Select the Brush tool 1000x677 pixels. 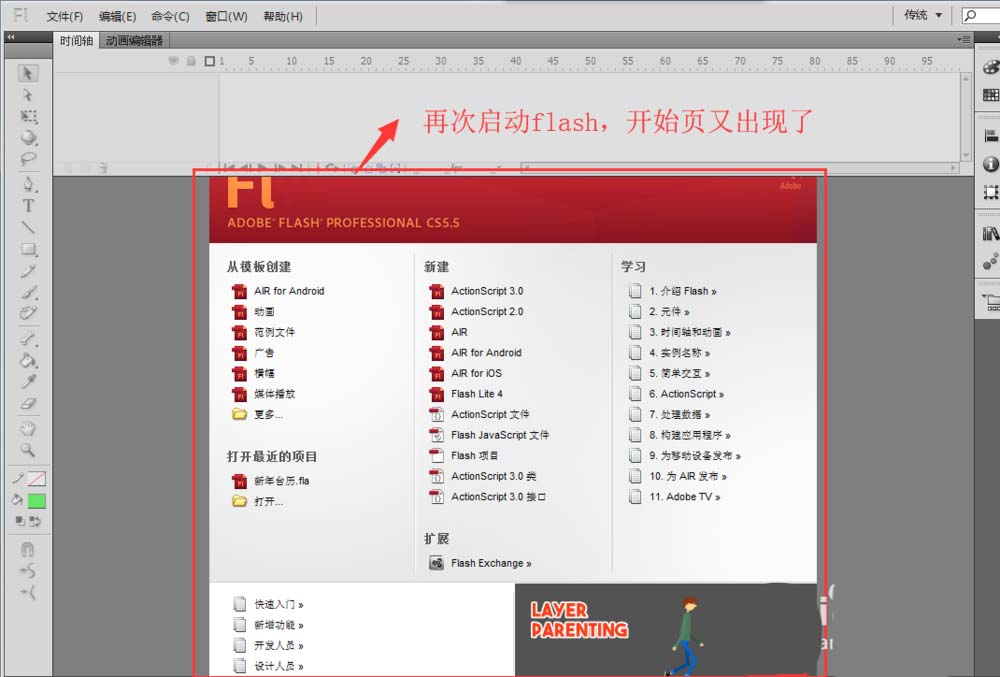pyautogui.click(x=27, y=292)
